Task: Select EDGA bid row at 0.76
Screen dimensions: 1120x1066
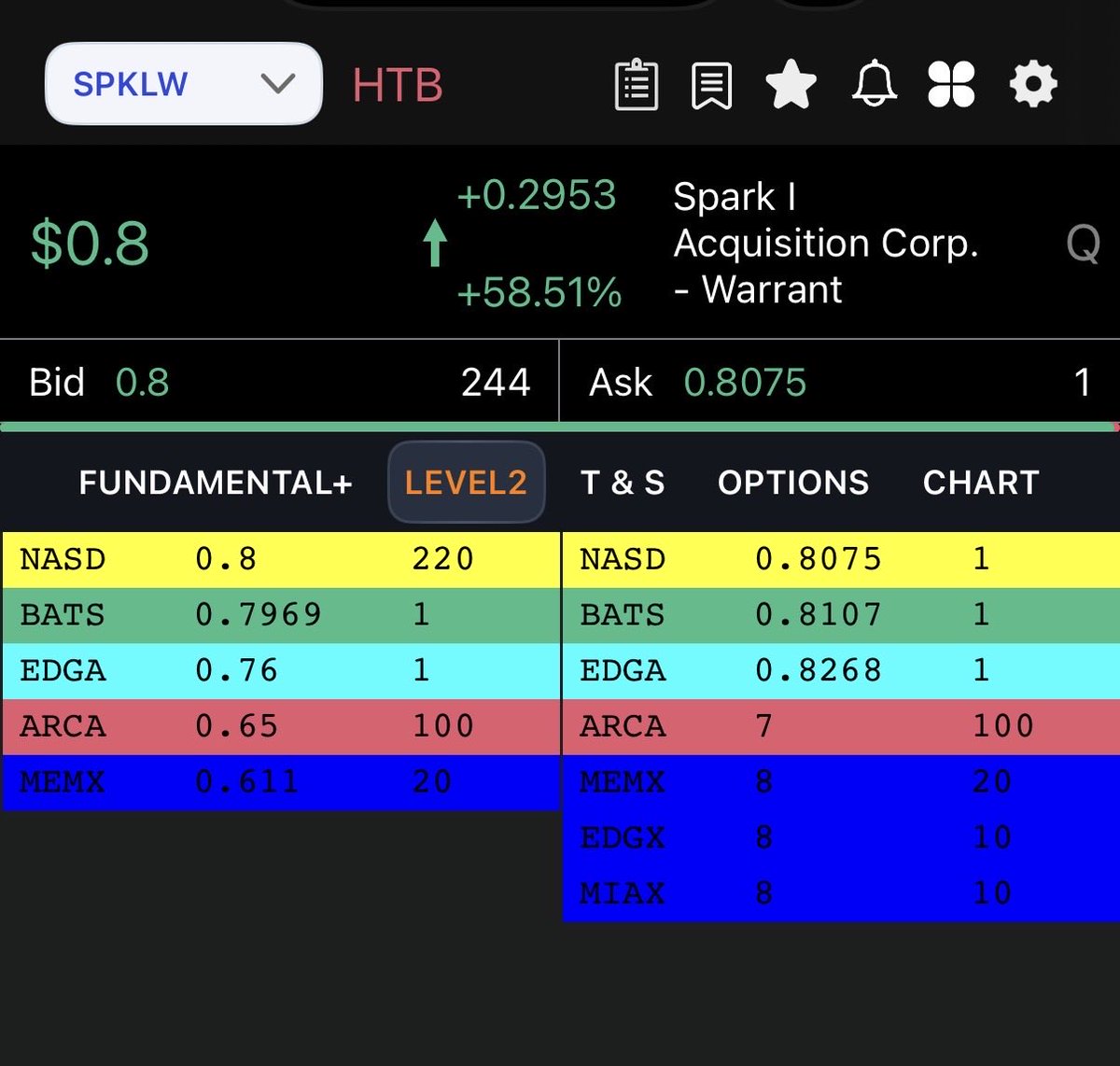Action: click(281, 671)
